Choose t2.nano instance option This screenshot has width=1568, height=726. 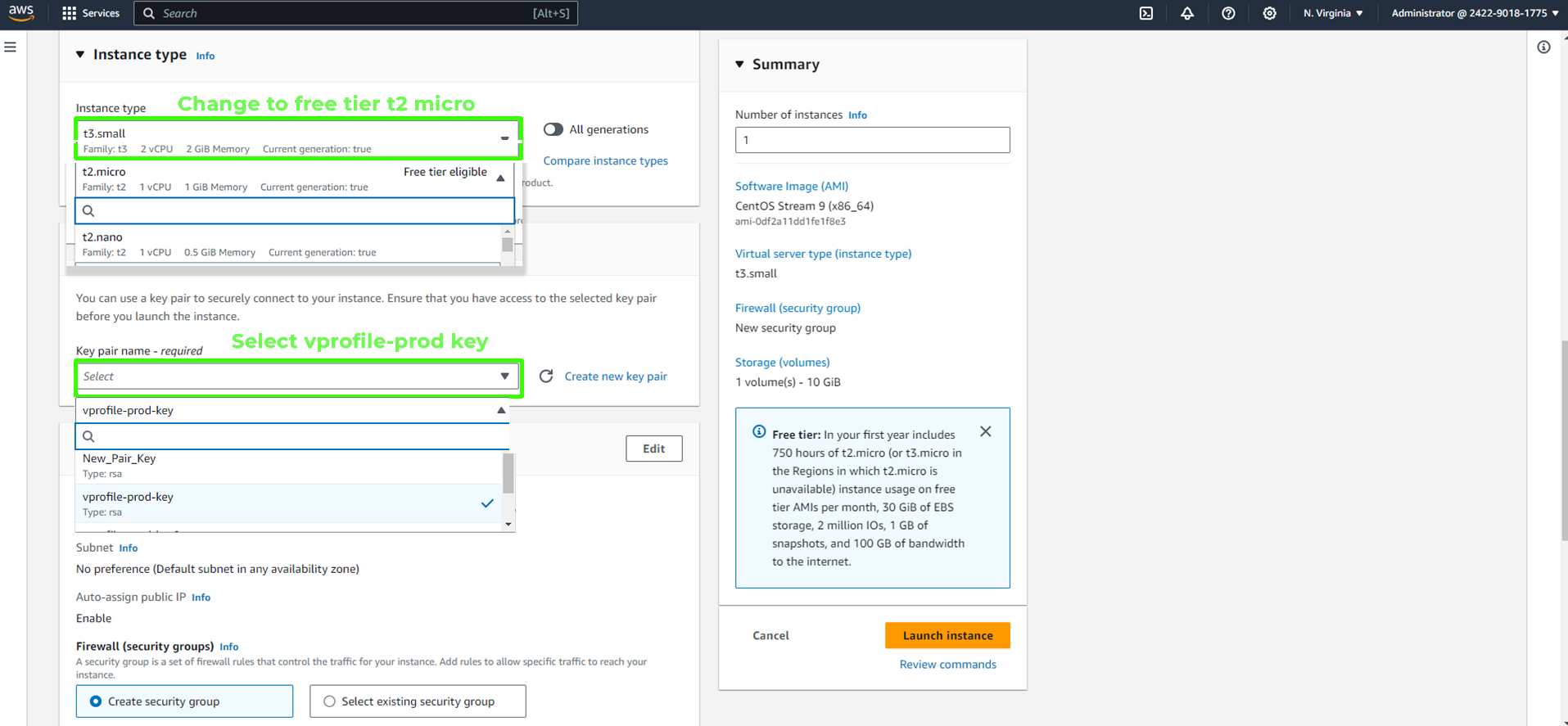point(288,244)
